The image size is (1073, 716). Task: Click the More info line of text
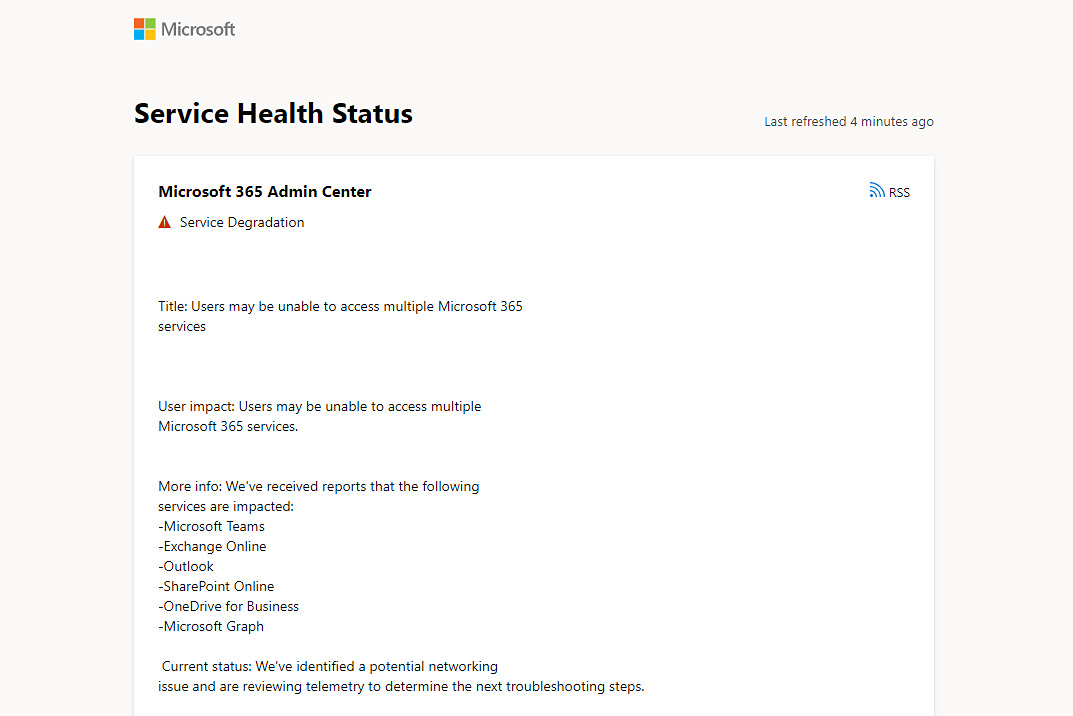[x=319, y=487]
